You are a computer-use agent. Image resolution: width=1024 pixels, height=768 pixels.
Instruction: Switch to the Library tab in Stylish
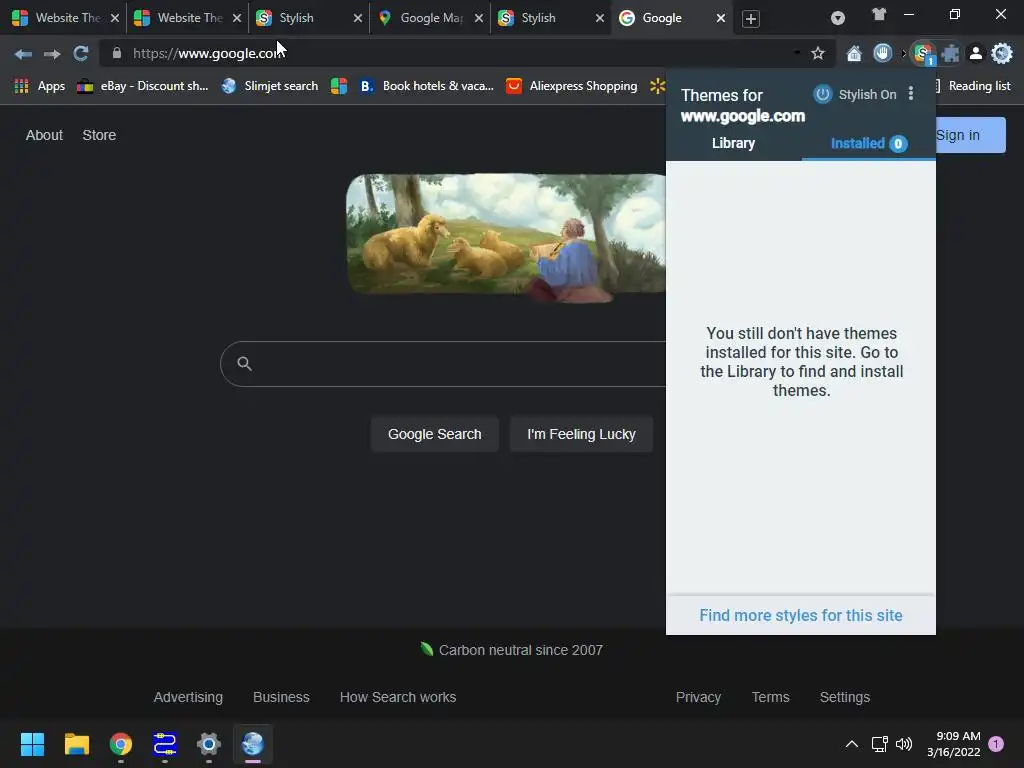(733, 143)
